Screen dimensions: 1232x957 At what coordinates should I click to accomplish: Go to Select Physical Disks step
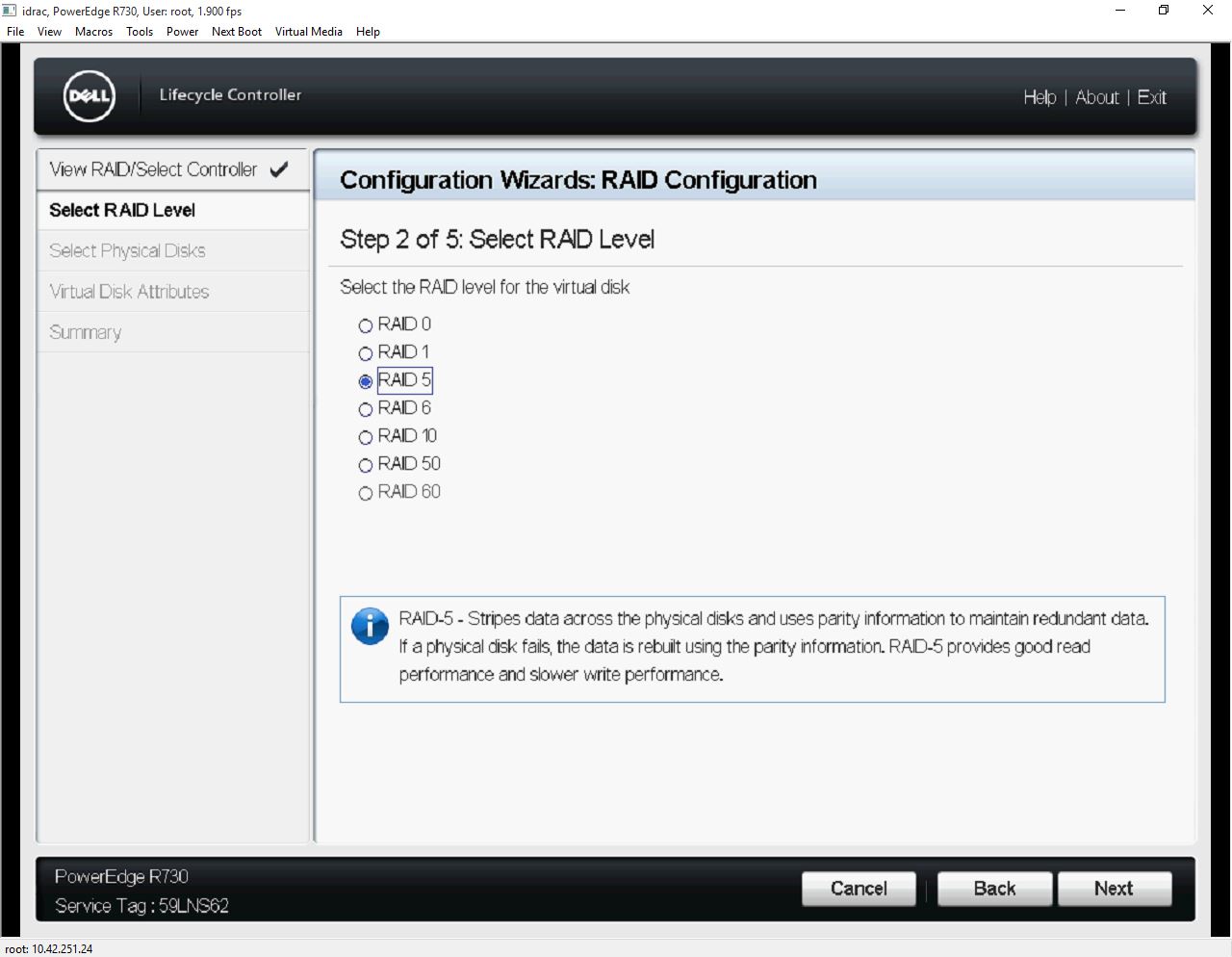(x=173, y=250)
